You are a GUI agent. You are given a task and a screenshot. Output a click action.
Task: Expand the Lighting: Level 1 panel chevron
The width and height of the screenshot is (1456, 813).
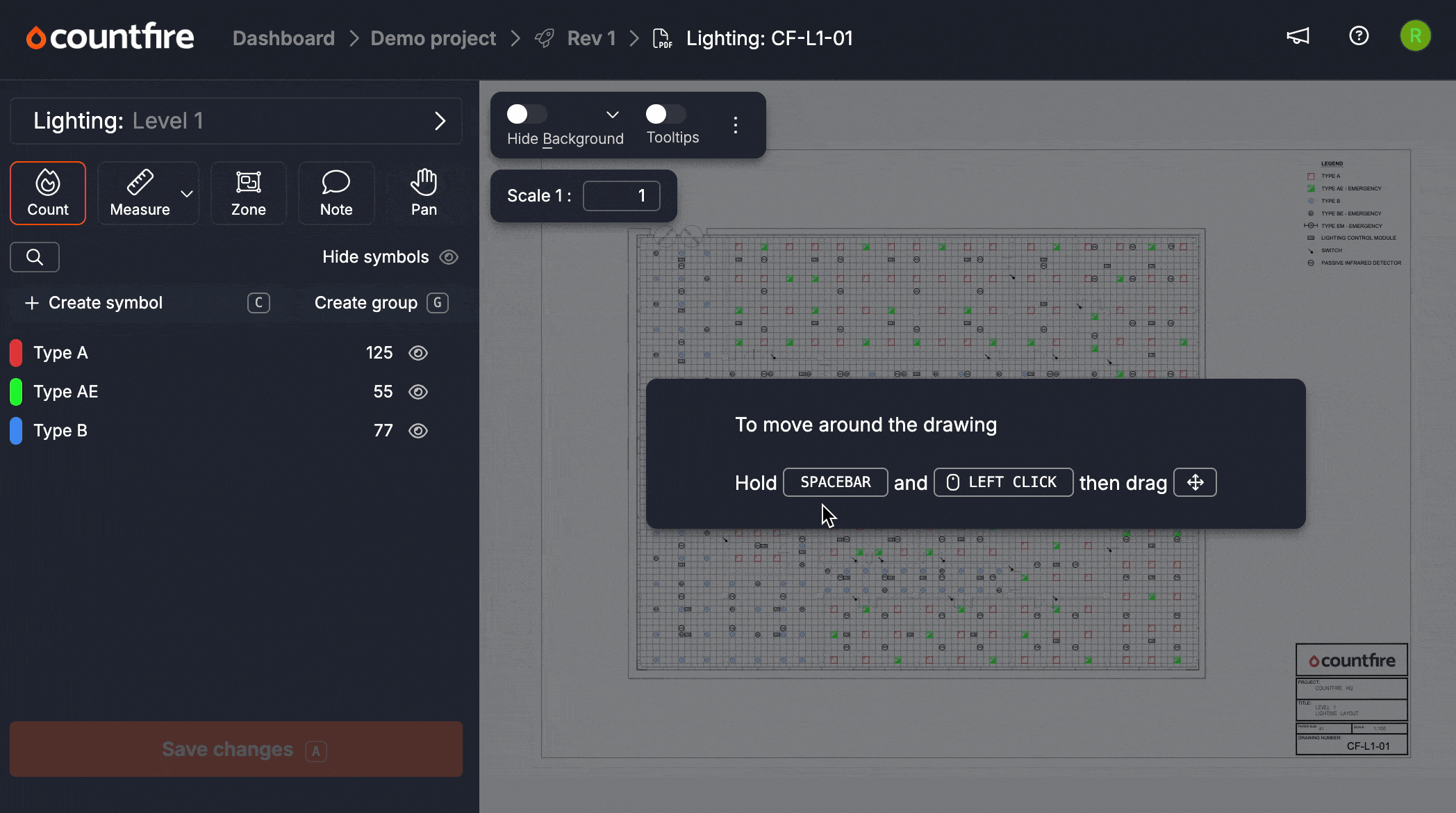tap(439, 122)
